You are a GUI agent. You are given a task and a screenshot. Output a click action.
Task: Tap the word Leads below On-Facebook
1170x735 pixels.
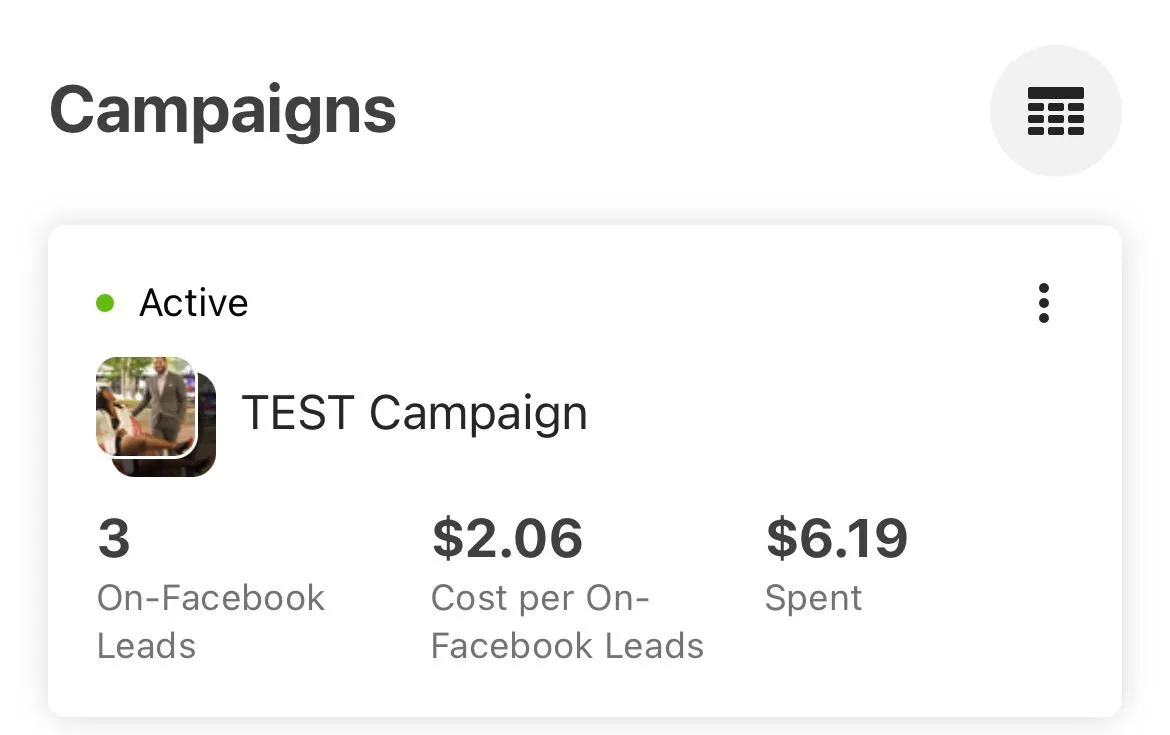coord(146,646)
